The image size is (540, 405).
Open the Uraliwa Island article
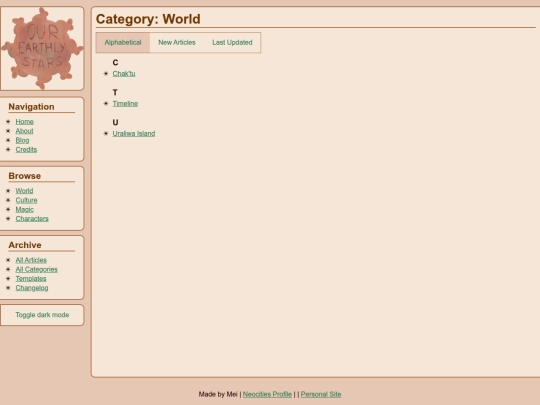click(x=134, y=134)
